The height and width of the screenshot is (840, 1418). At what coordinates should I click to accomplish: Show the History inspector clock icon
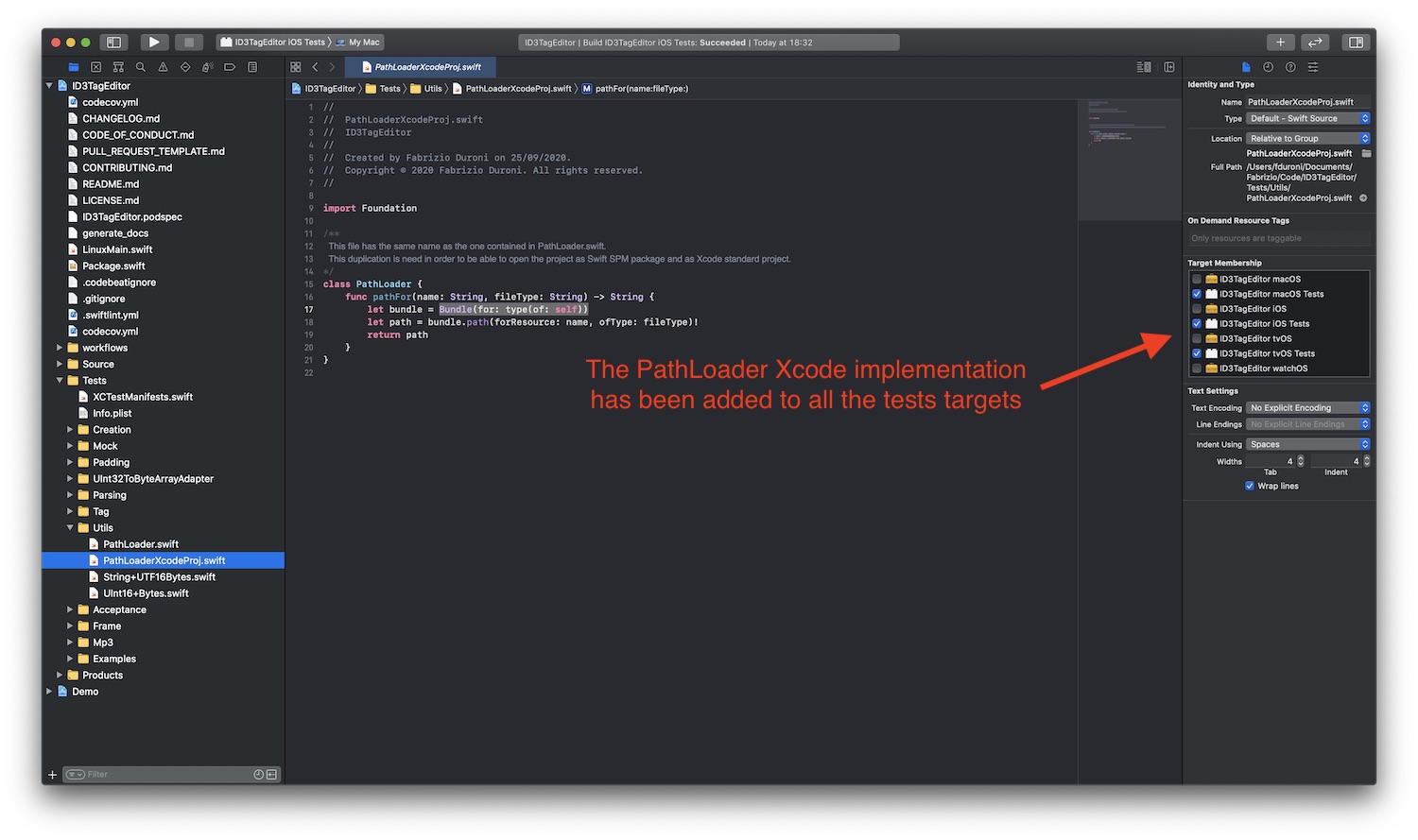[x=1268, y=67]
